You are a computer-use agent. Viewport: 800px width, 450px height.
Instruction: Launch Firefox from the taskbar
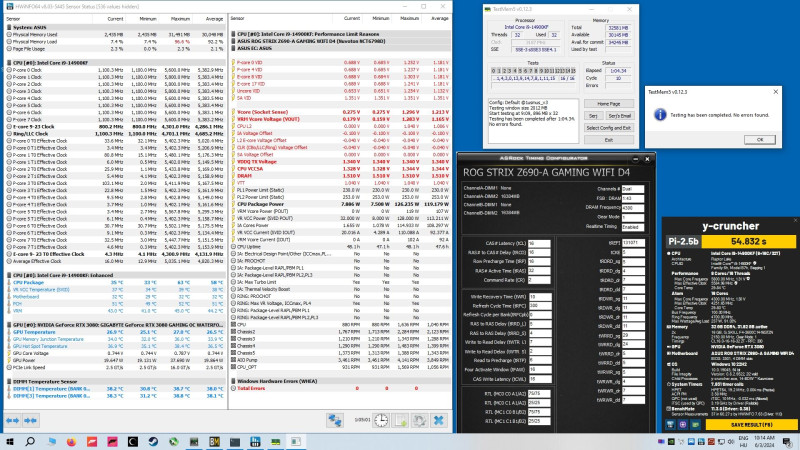pos(71,441)
